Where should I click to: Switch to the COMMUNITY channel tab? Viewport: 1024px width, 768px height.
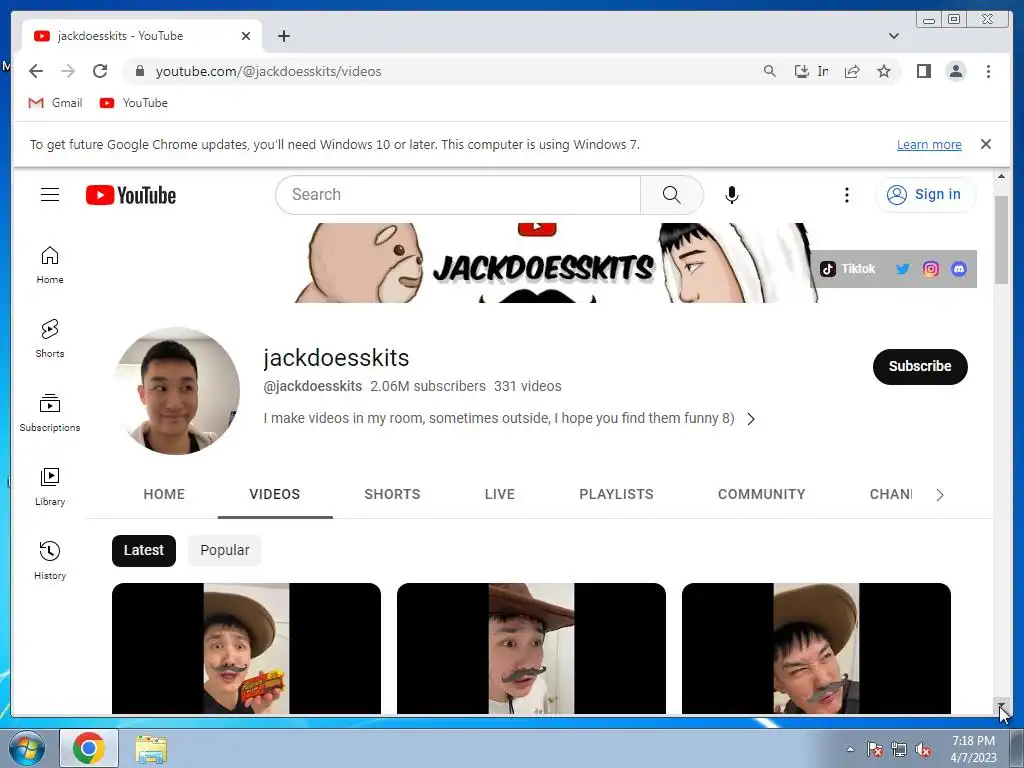coord(761,494)
